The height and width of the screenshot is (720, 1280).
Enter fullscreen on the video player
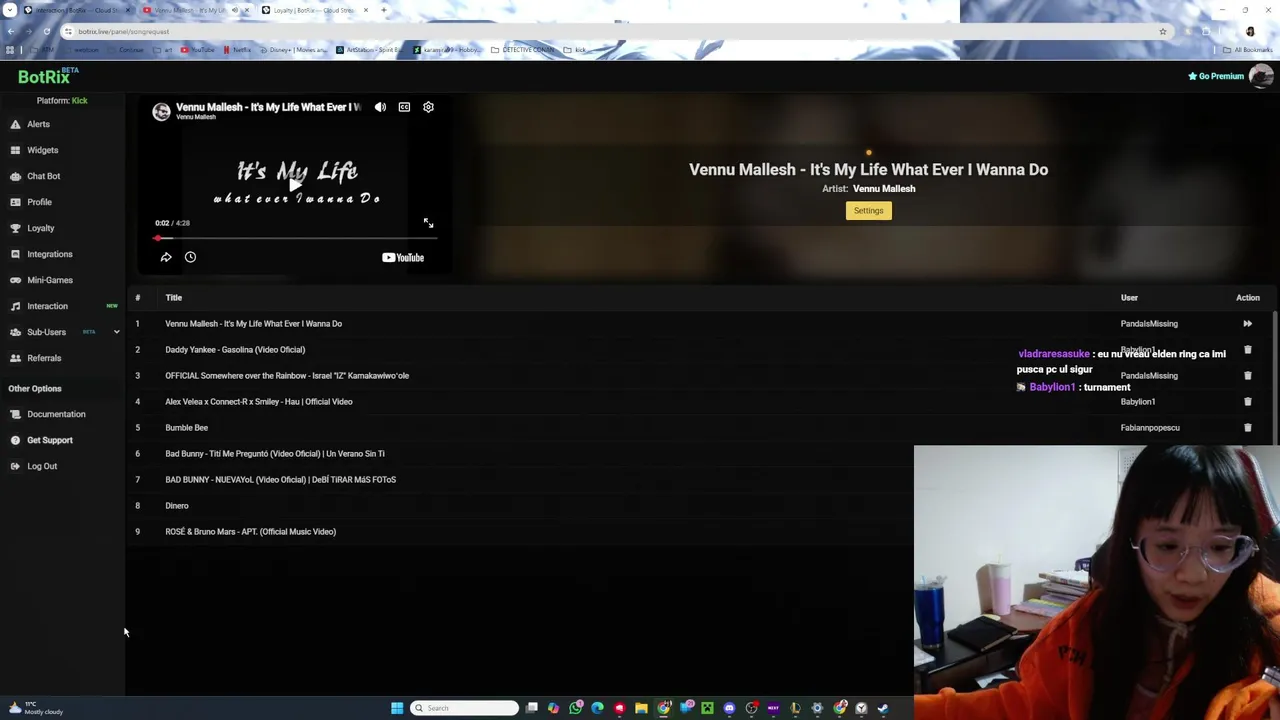(428, 223)
